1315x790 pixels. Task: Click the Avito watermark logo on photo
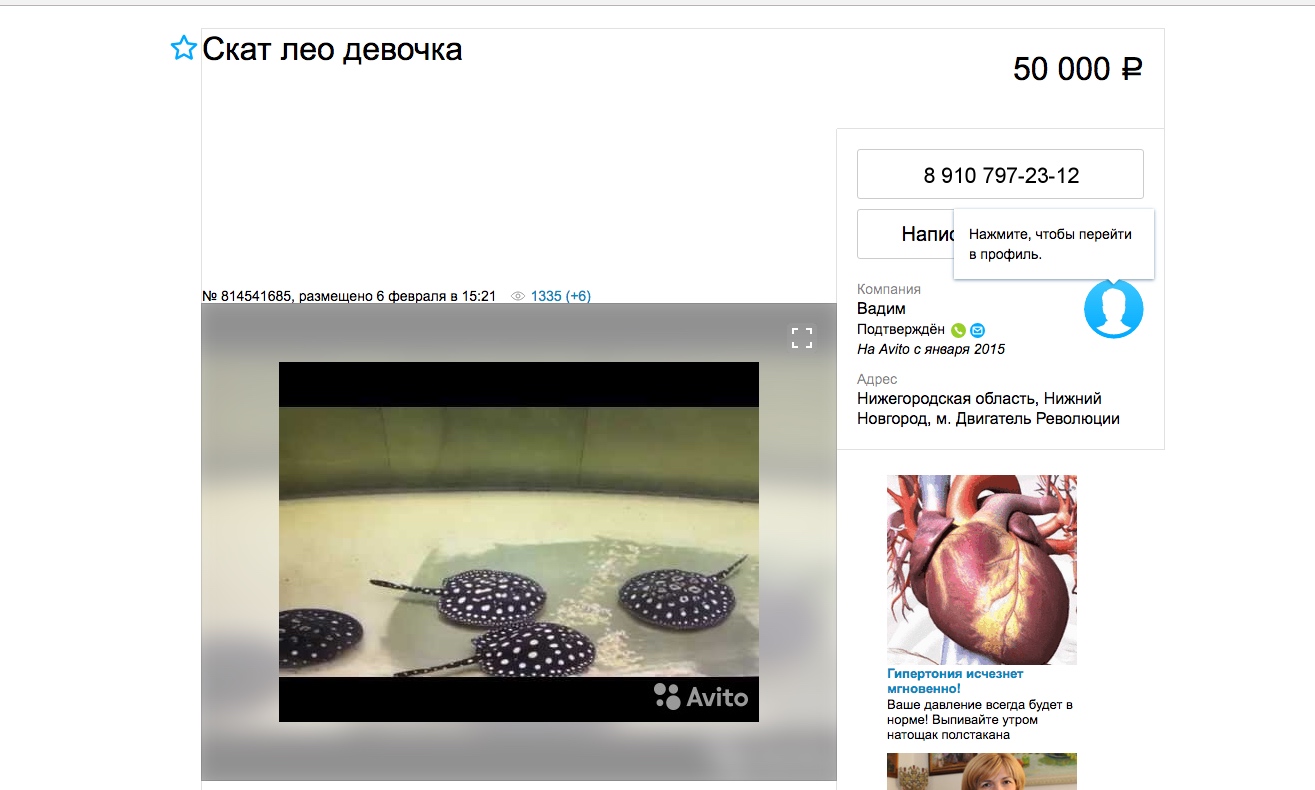[x=701, y=696]
